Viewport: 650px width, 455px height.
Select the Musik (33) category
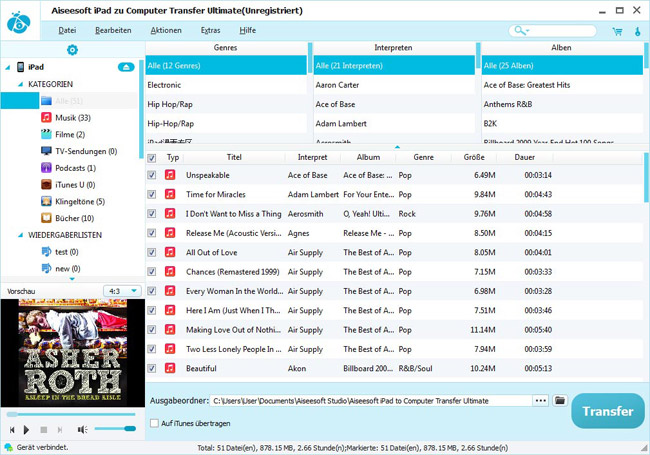click(x=73, y=118)
